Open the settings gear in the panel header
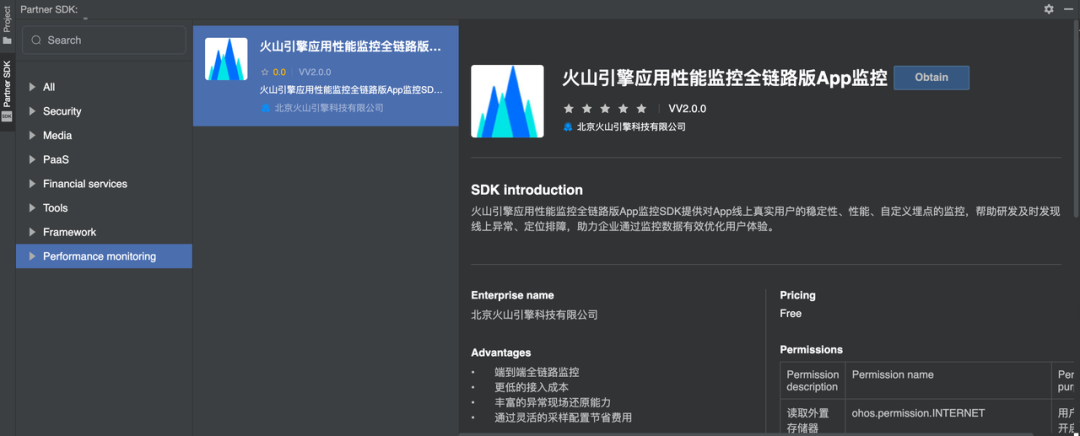 tap(1048, 9)
